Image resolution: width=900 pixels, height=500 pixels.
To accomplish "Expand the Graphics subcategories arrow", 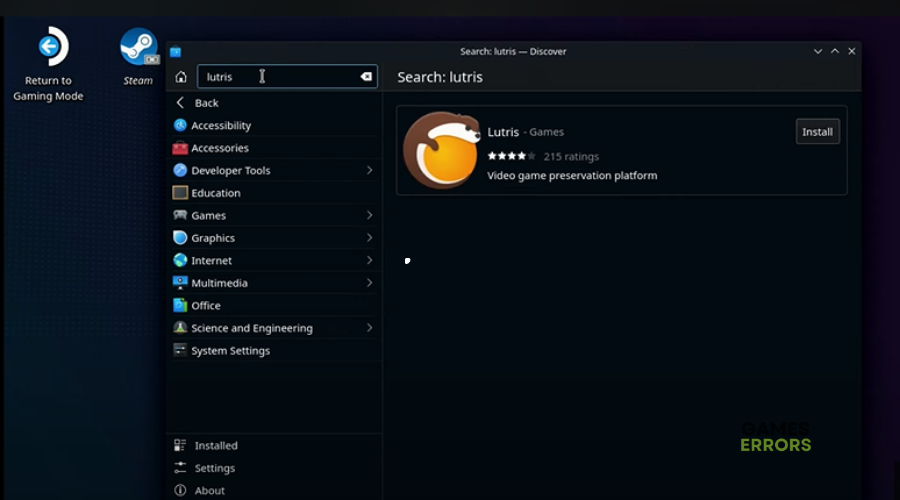I will click(x=370, y=238).
